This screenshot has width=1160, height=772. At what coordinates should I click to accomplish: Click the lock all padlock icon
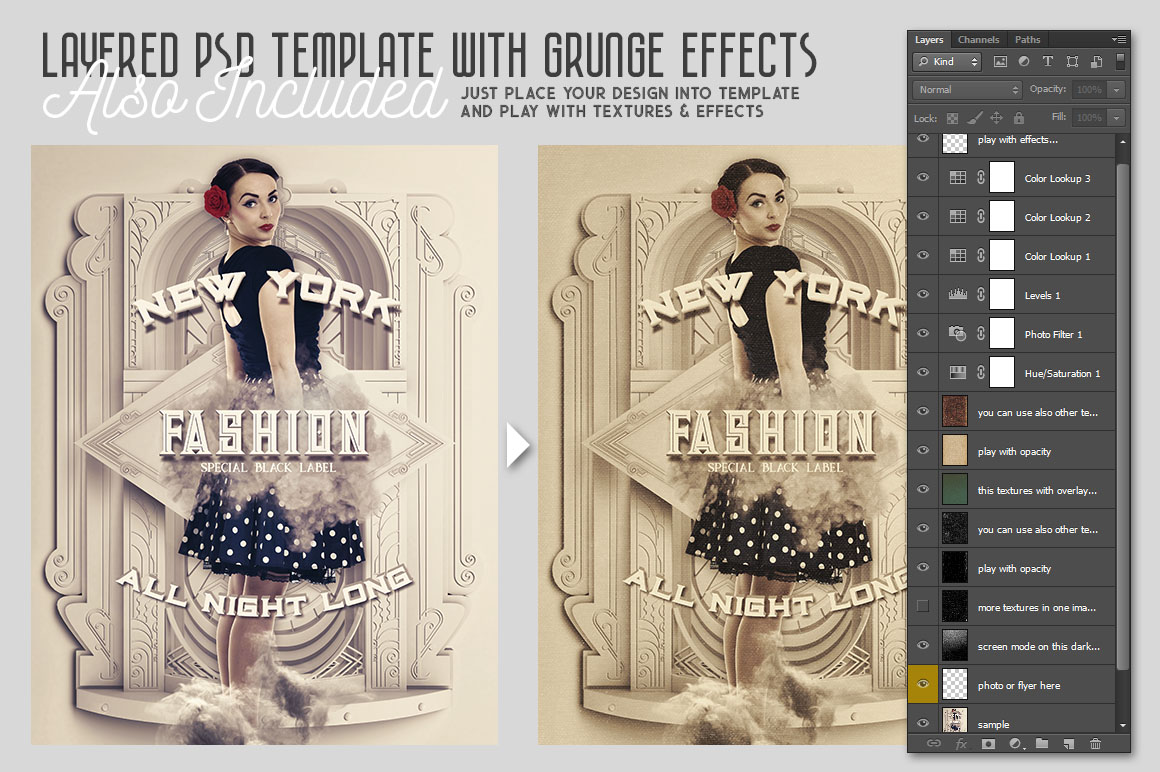pyautogui.click(x=1018, y=118)
